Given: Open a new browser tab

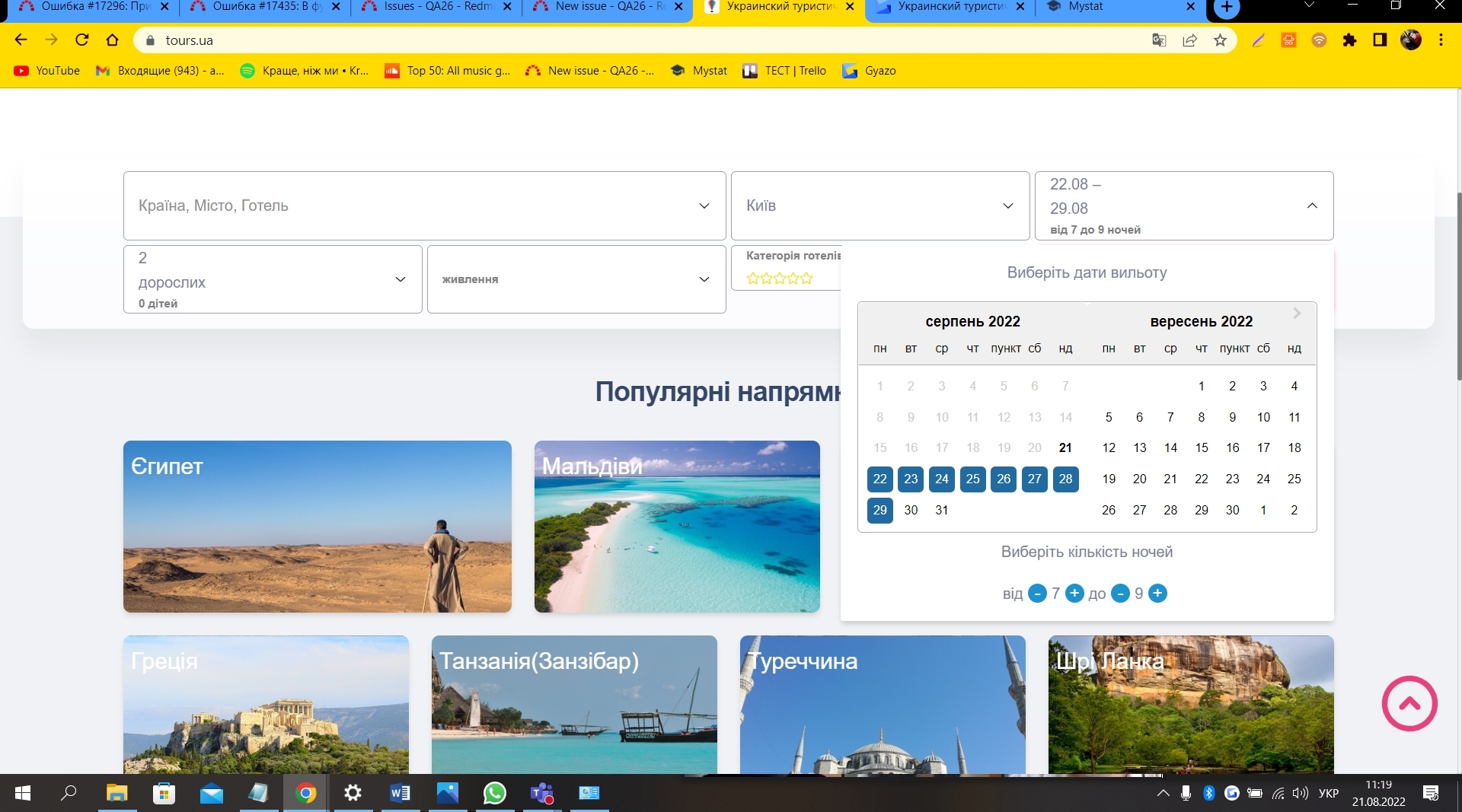Looking at the screenshot, I should coord(1227,8).
